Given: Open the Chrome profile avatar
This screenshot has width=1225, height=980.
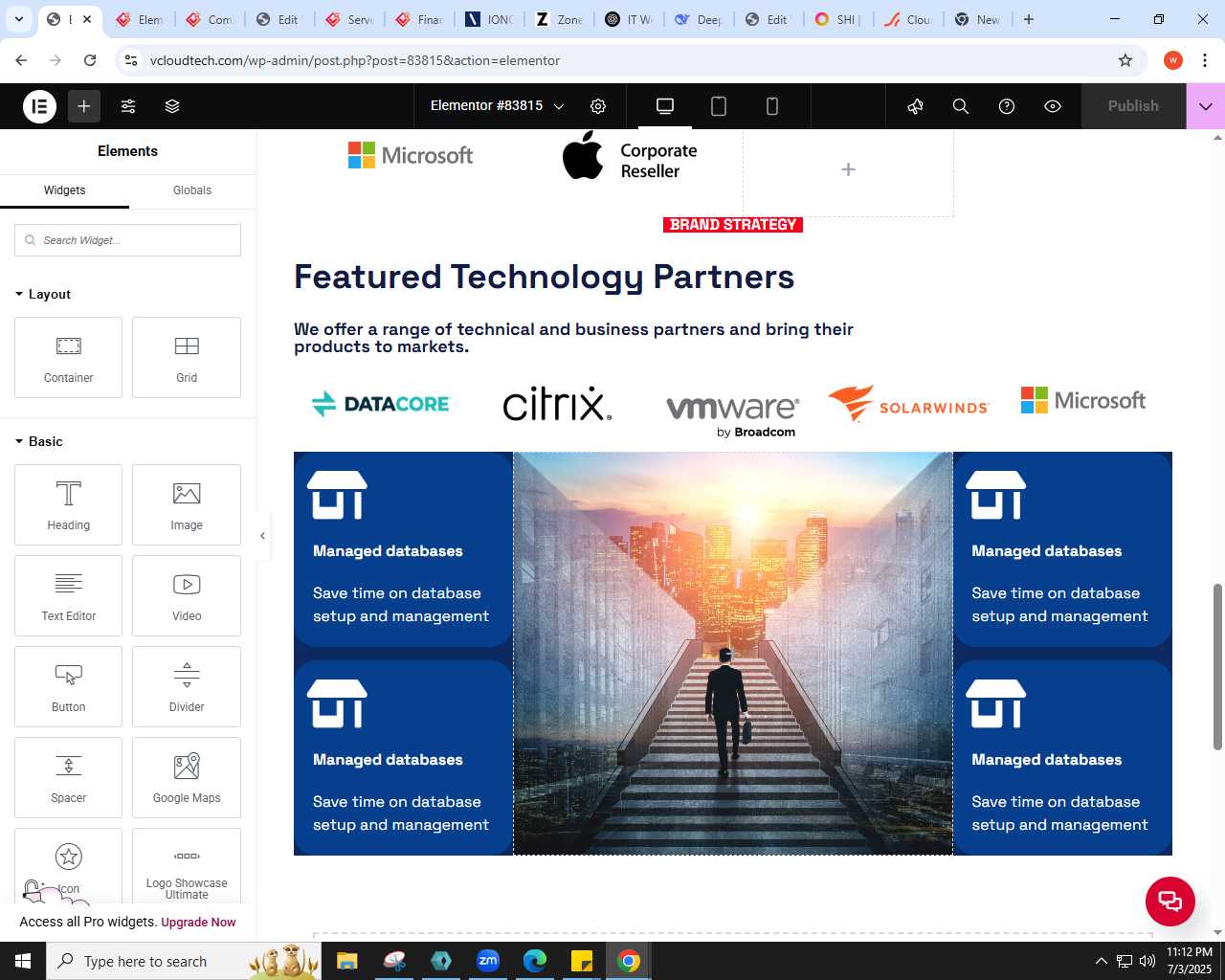Looking at the screenshot, I should [1173, 60].
